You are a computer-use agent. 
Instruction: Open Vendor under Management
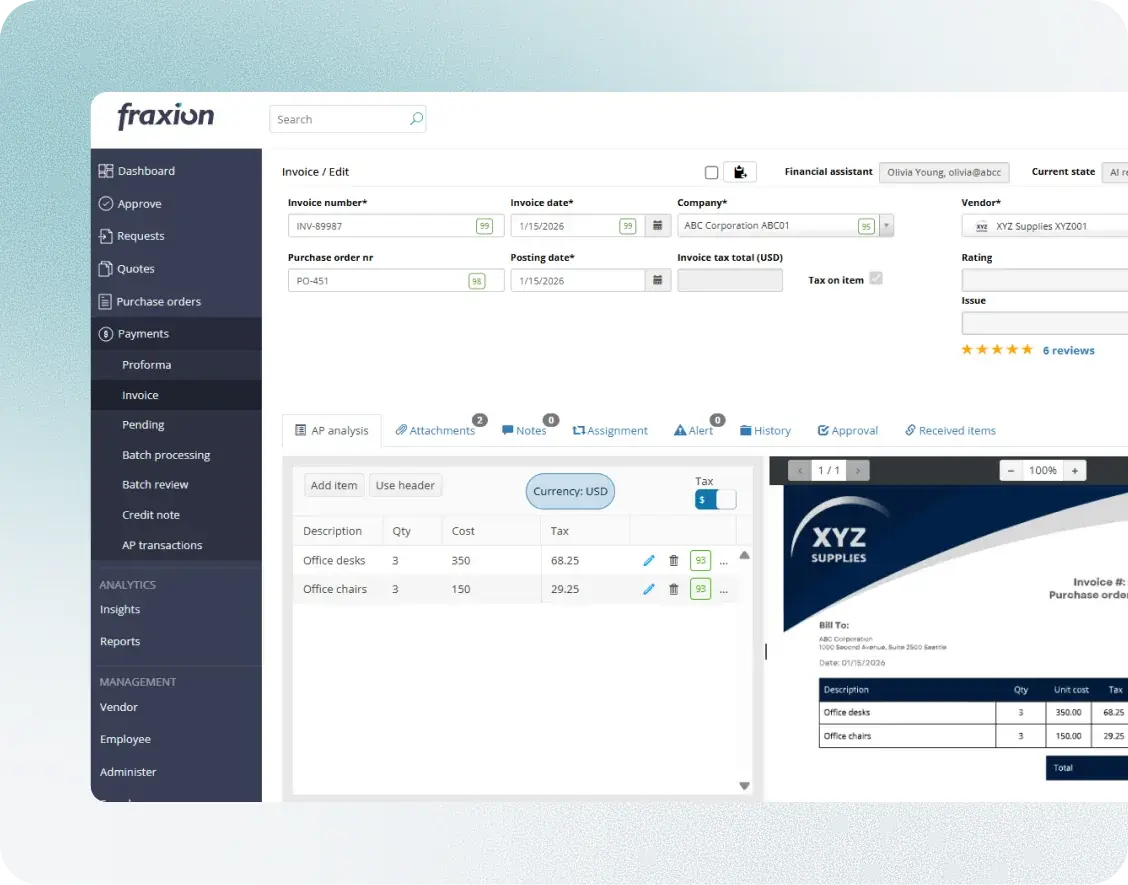pos(119,707)
